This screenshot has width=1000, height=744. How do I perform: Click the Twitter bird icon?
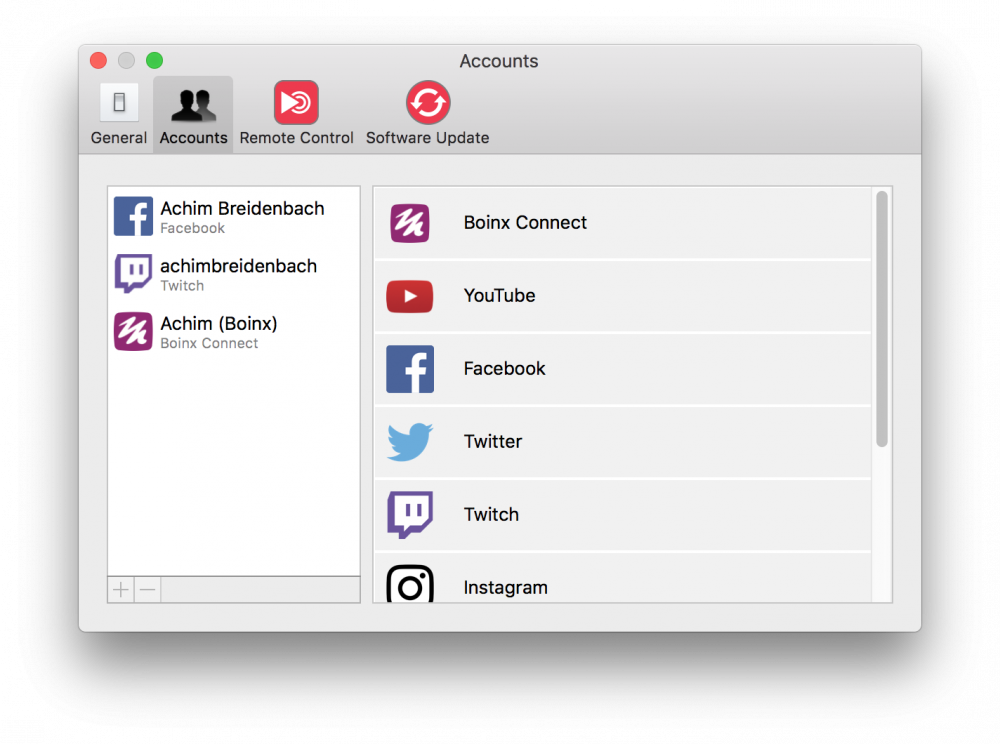pyautogui.click(x=409, y=441)
